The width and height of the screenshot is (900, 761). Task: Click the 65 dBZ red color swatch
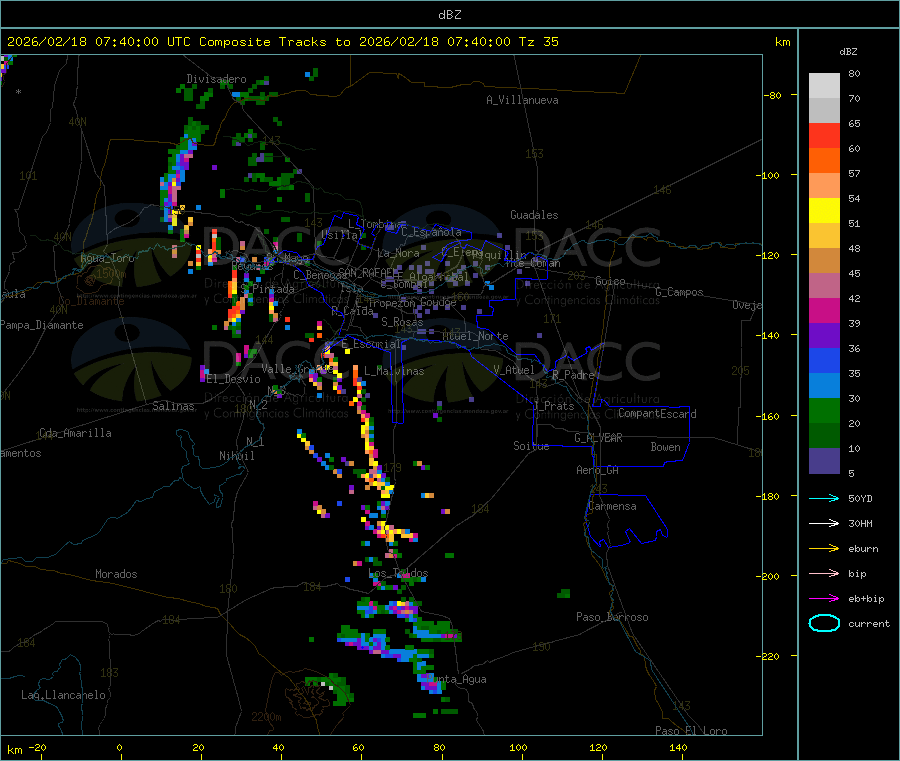coord(824,135)
